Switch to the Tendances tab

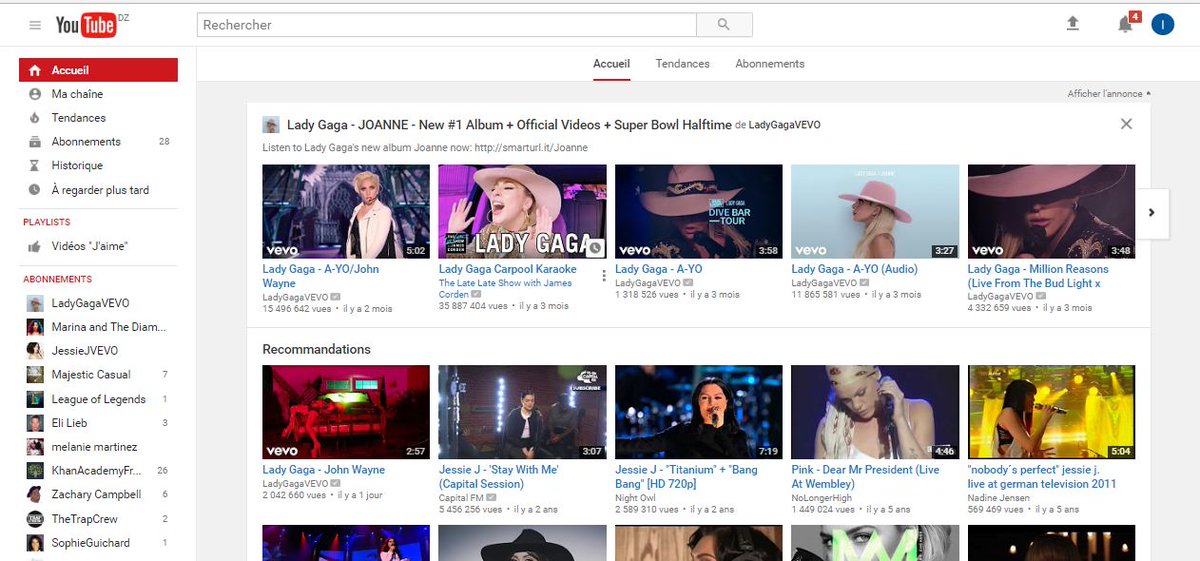click(683, 64)
